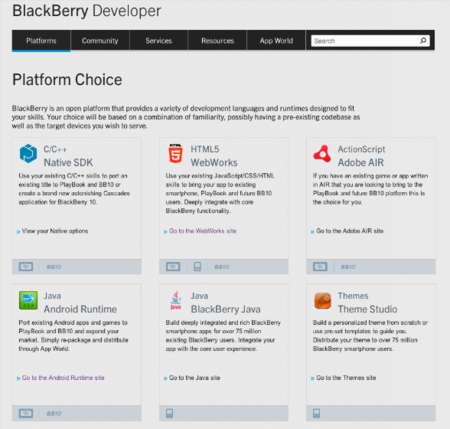Select App World in navigation bar
This screenshot has height=429, width=450.
pyautogui.click(x=276, y=41)
